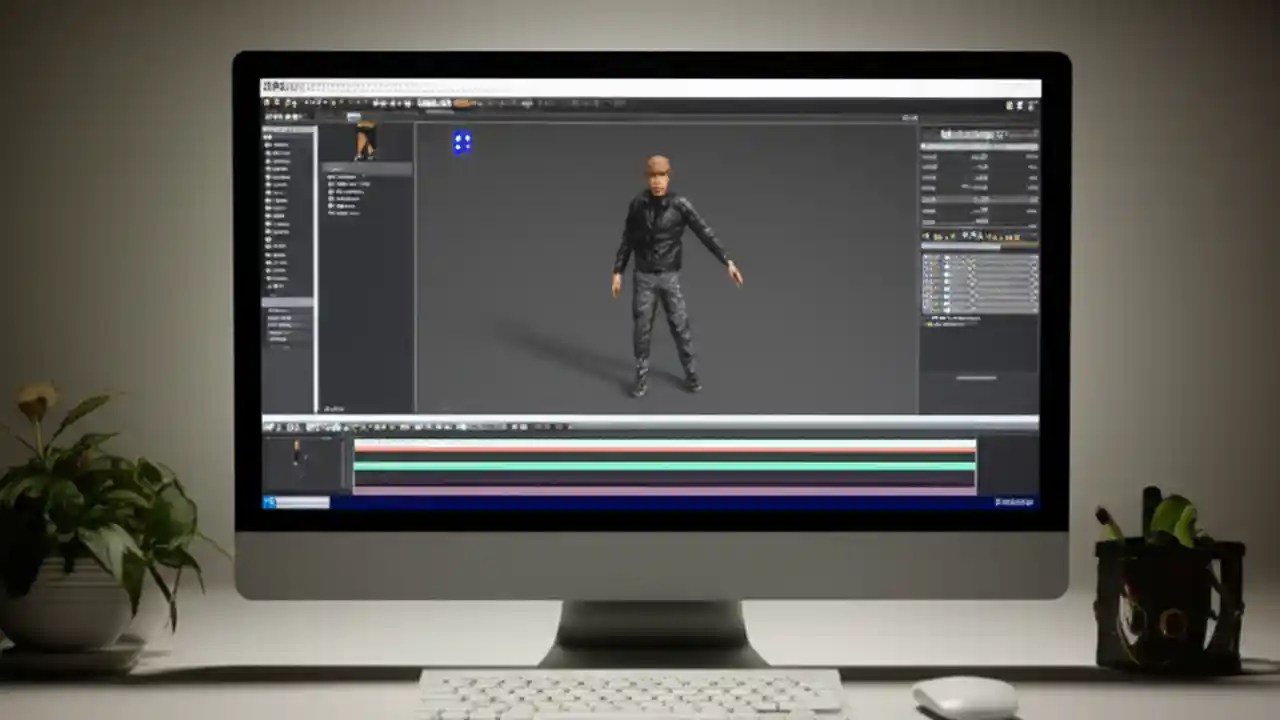Click the status bar link at bottom right
The height and width of the screenshot is (720, 1280).
point(1013,503)
